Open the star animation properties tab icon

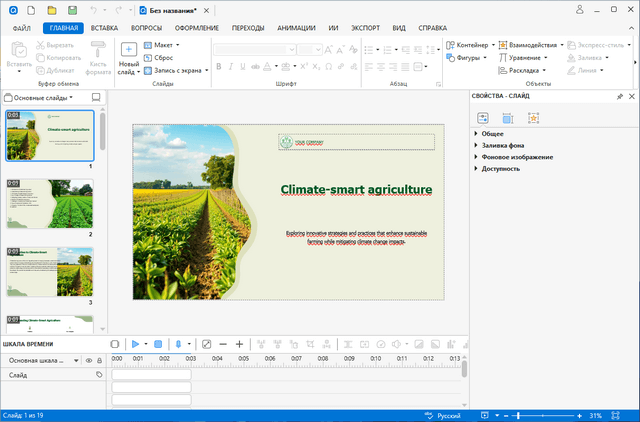(534, 118)
